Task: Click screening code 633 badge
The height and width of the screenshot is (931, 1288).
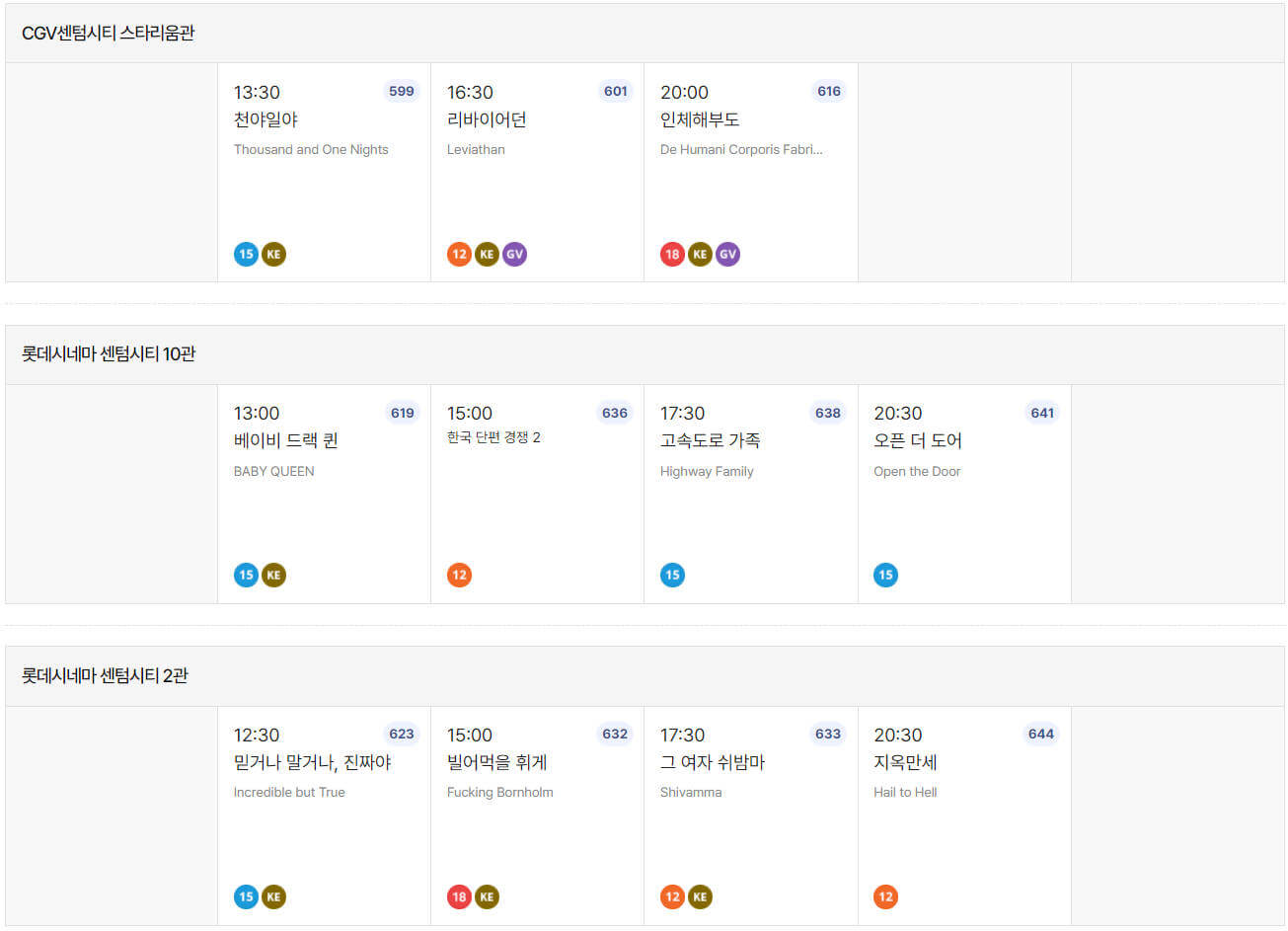Action: 828,734
